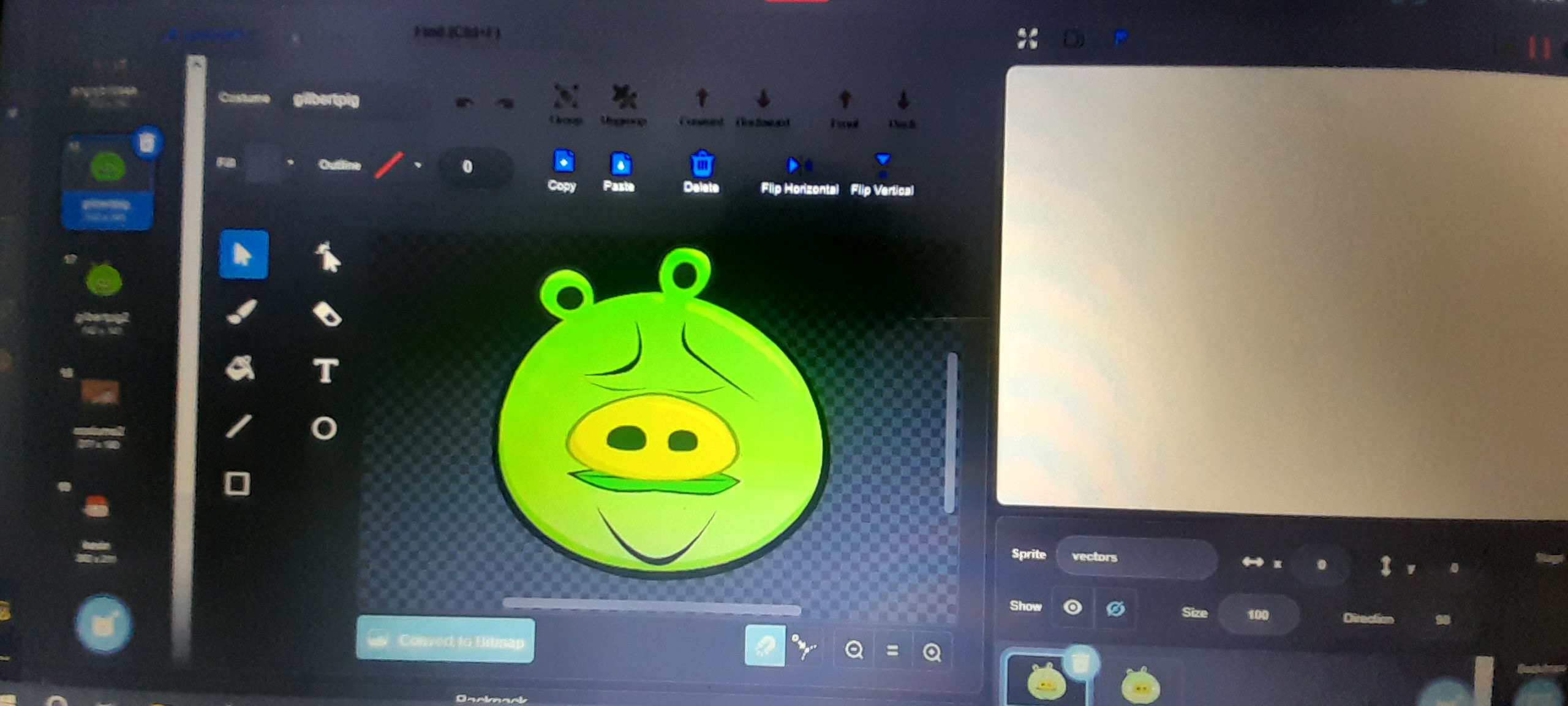Select the Eraser tool

(326, 314)
